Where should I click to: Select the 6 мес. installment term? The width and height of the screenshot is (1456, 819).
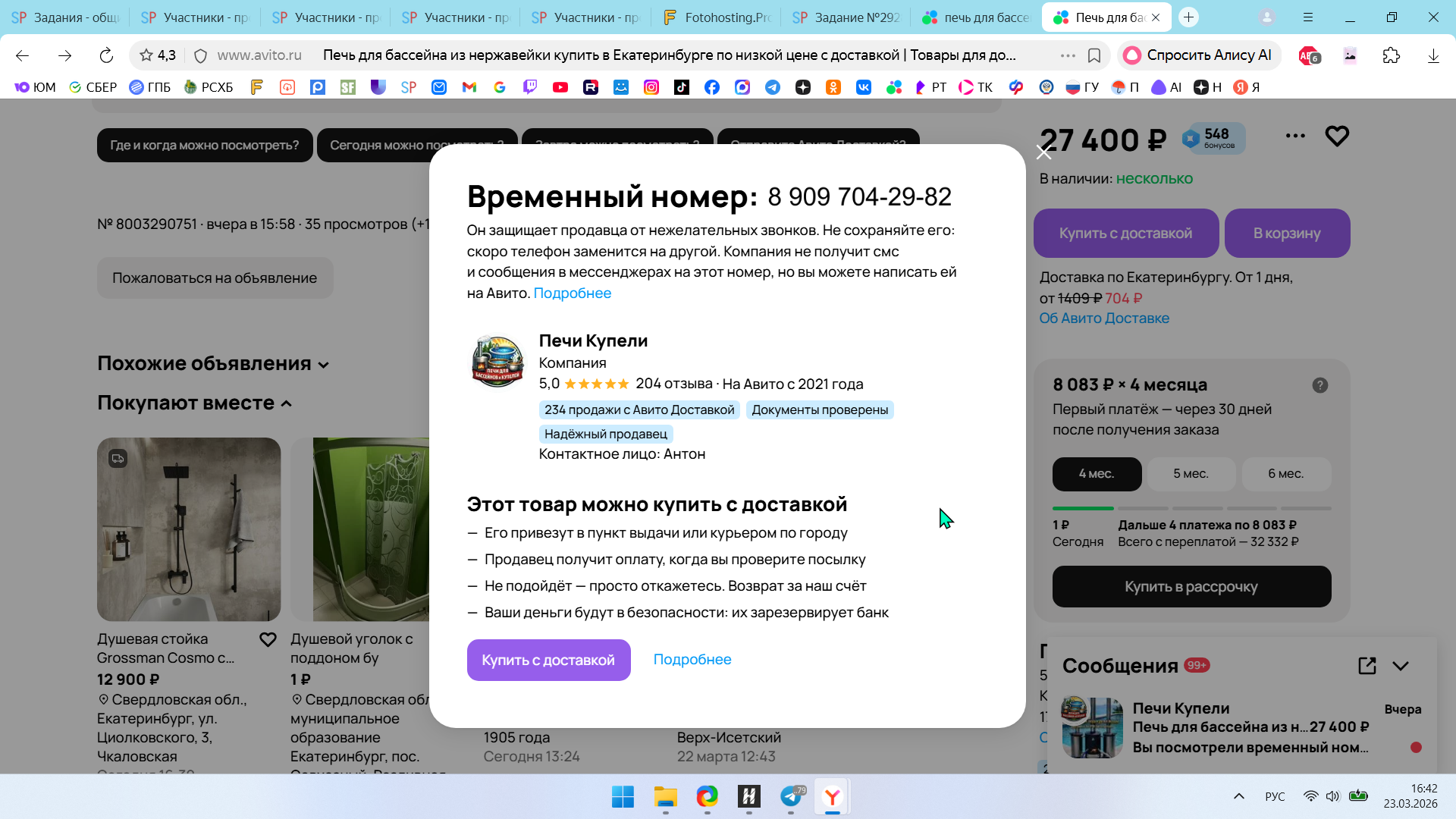[x=1285, y=474]
